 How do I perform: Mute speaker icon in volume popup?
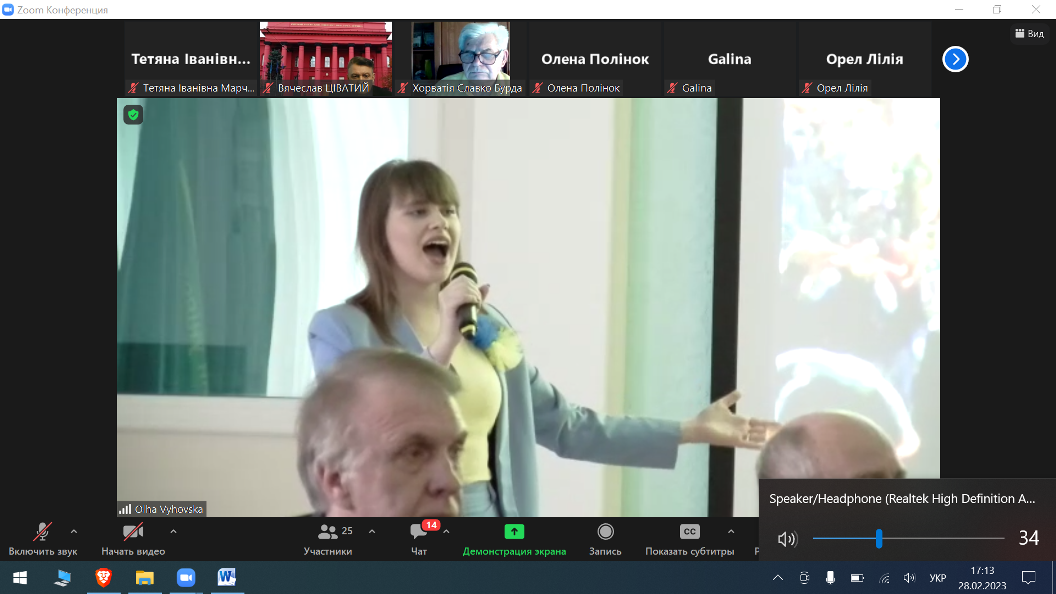coord(787,539)
